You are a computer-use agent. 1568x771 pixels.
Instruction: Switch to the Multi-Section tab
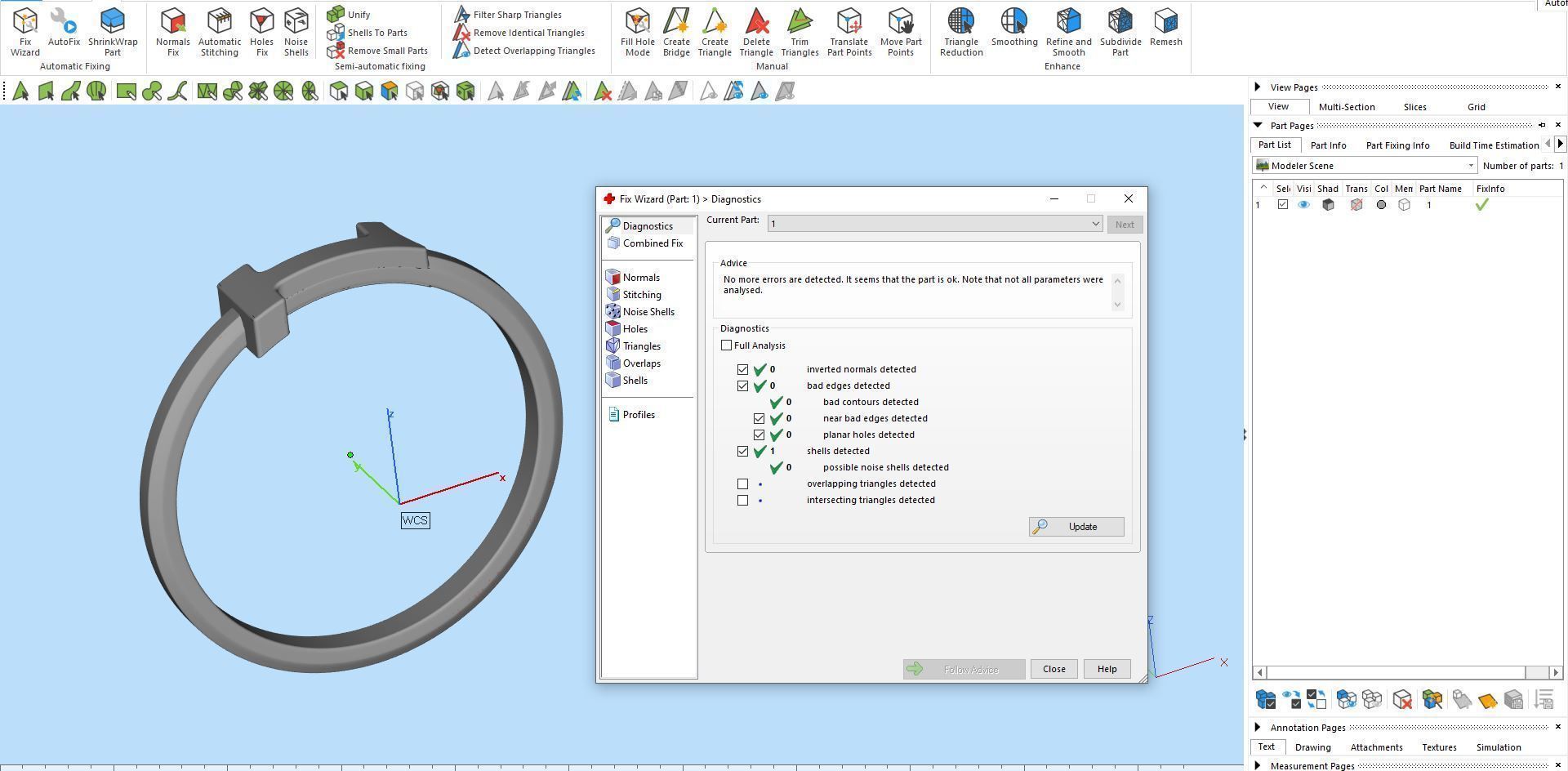tap(1347, 107)
